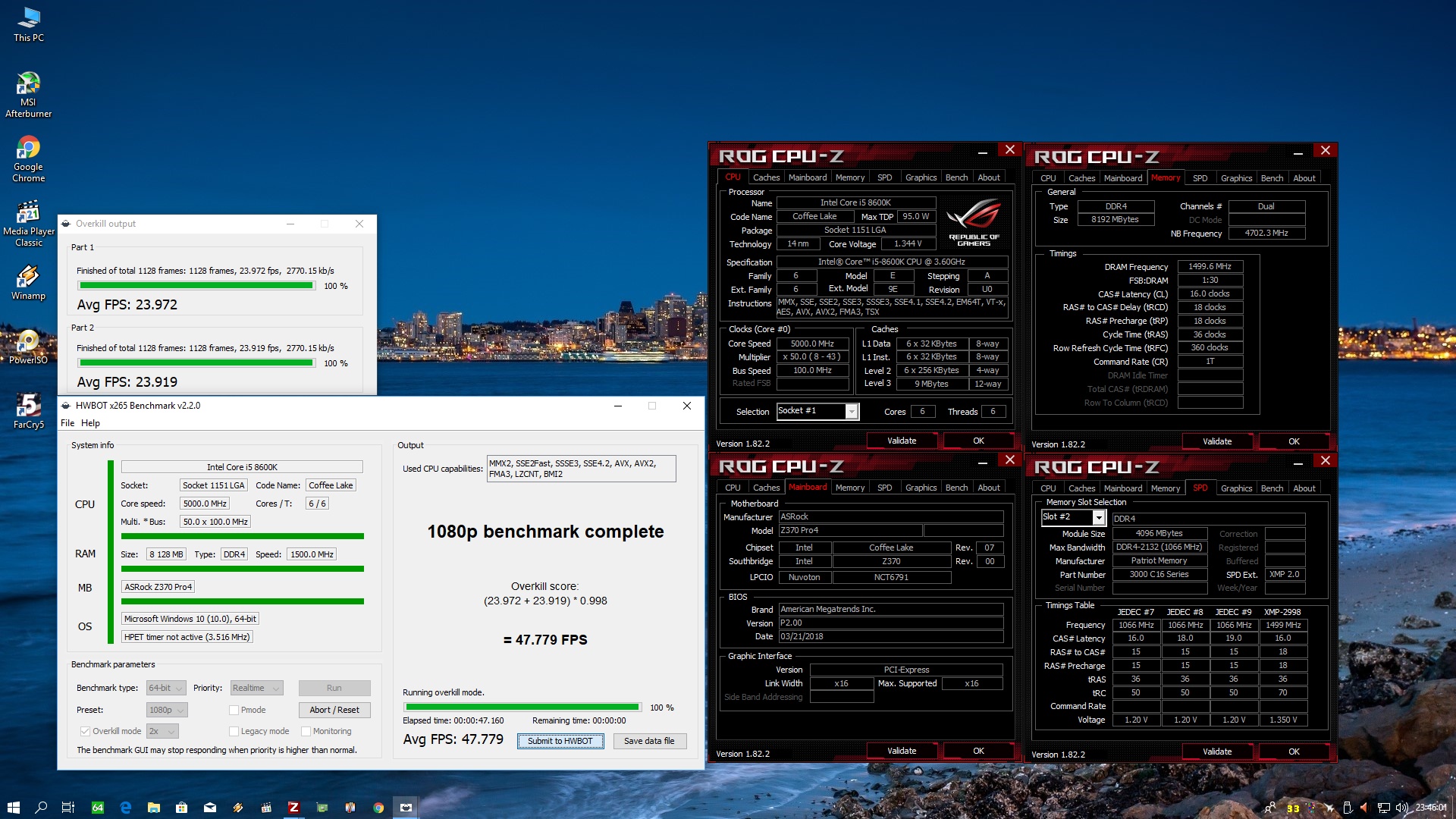
Task: Open Mail app from the taskbar
Action: click(x=210, y=808)
